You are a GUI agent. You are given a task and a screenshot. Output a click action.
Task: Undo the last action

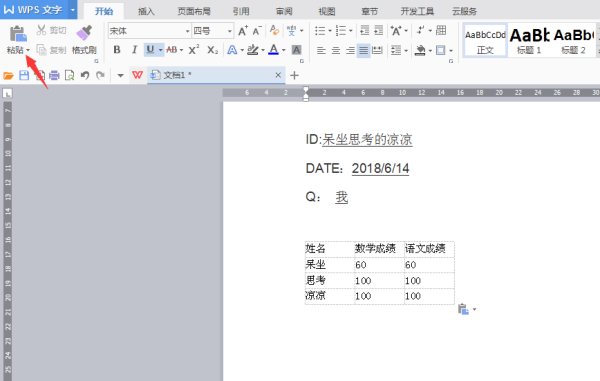(x=85, y=75)
